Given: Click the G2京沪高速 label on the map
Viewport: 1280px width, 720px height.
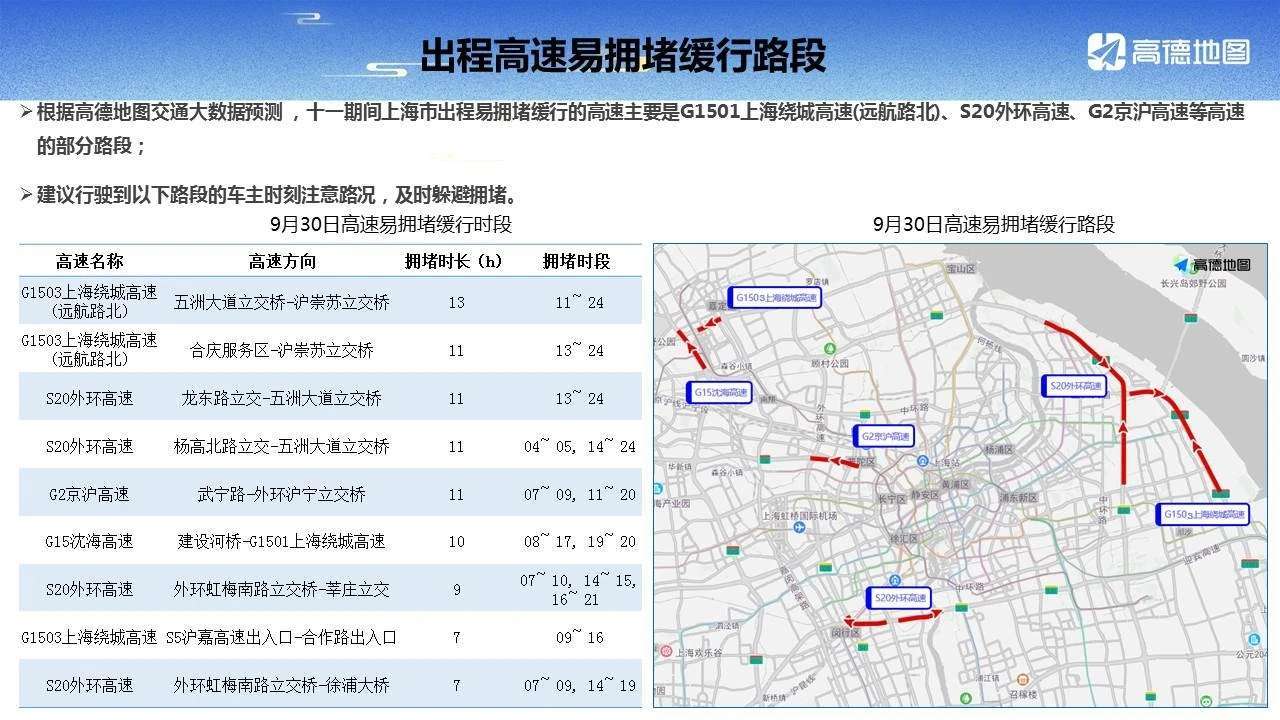Looking at the screenshot, I should tap(884, 436).
